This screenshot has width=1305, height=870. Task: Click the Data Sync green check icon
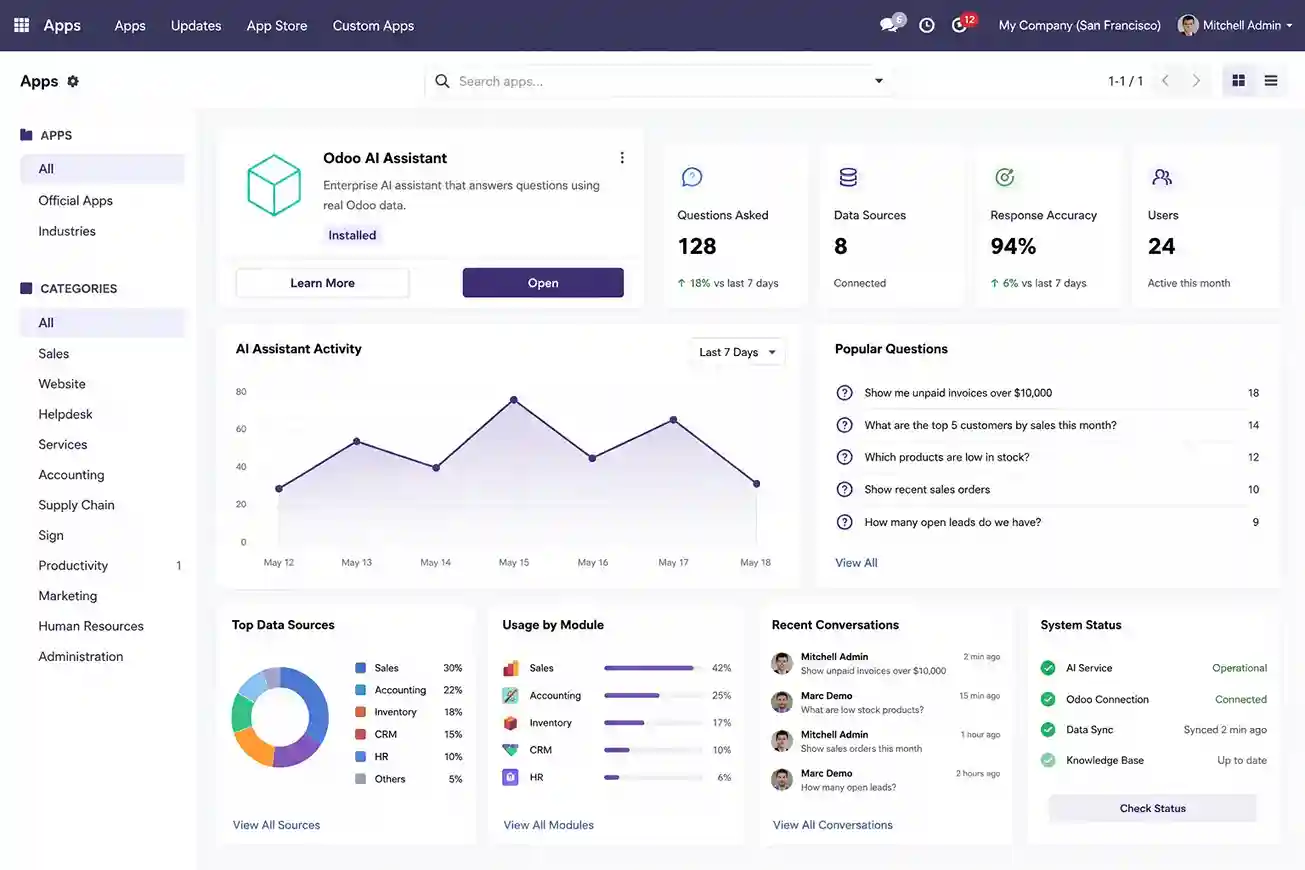click(1048, 730)
